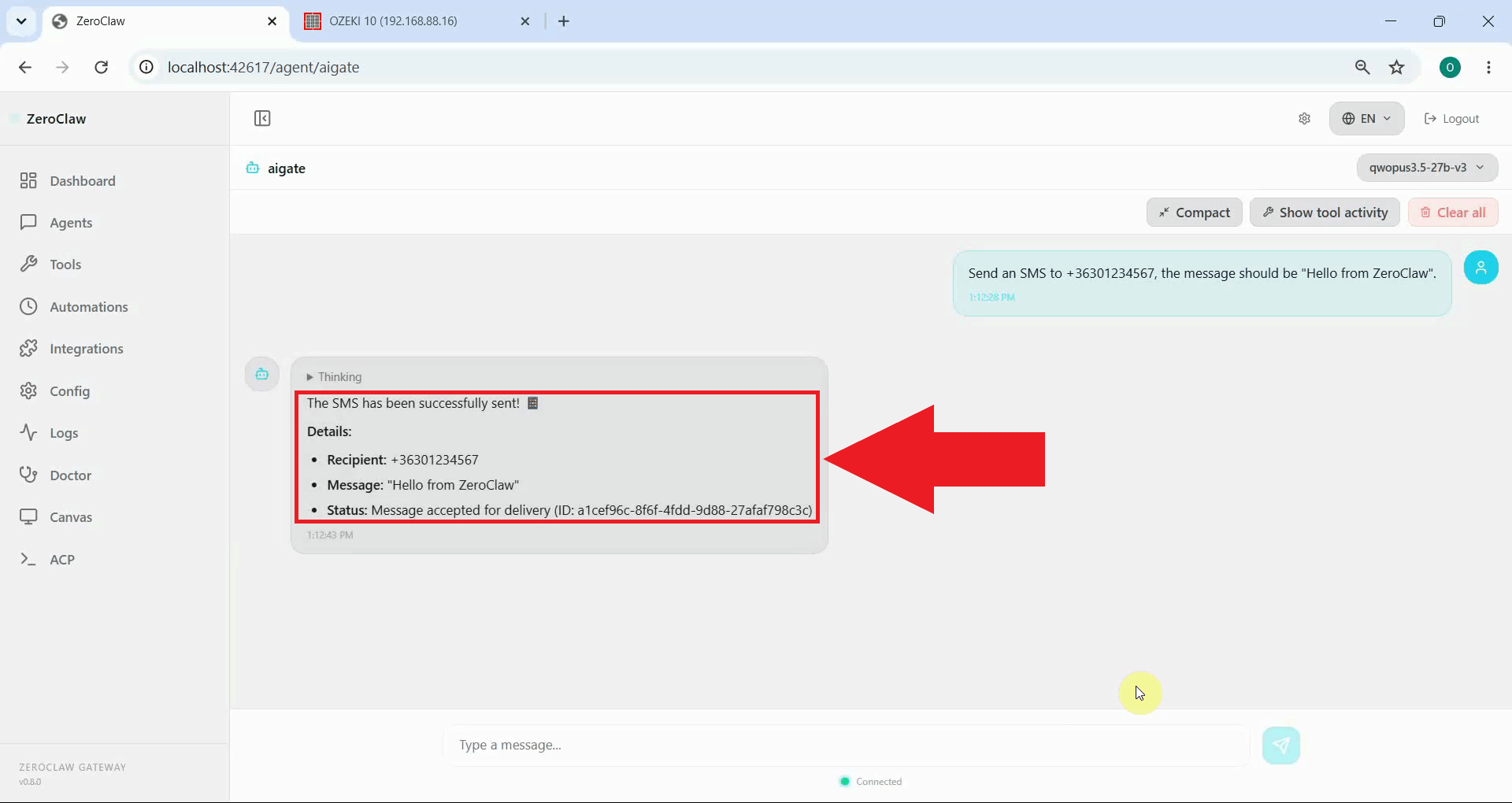The height and width of the screenshot is (803, 1512).
Task: Collapse the sidebar panel
Action: tap(262, 118)
